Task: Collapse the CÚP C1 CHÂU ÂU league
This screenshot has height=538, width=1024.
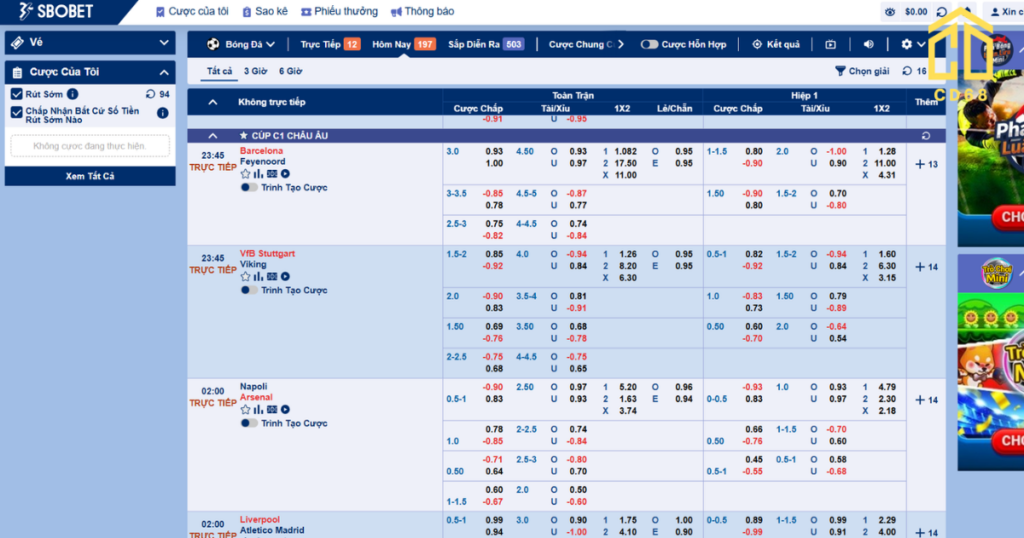Action: 213,136
